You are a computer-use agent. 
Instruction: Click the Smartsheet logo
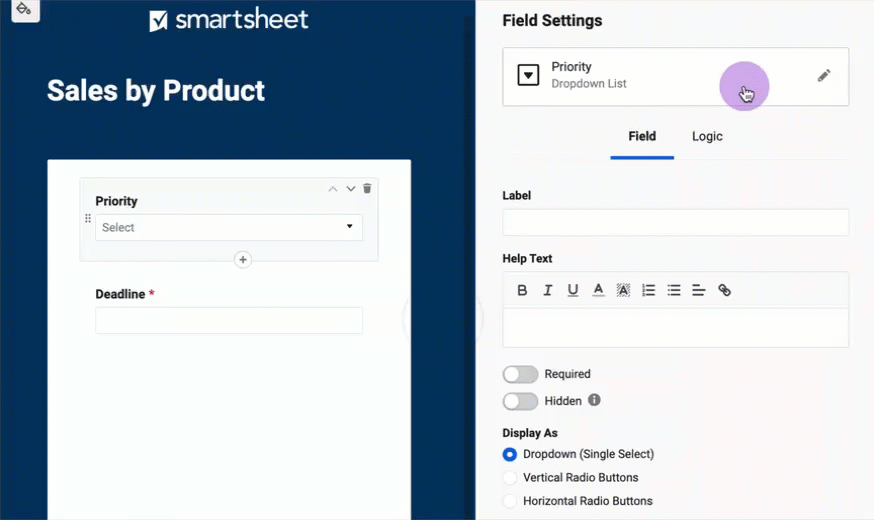(x=229, y=20)
